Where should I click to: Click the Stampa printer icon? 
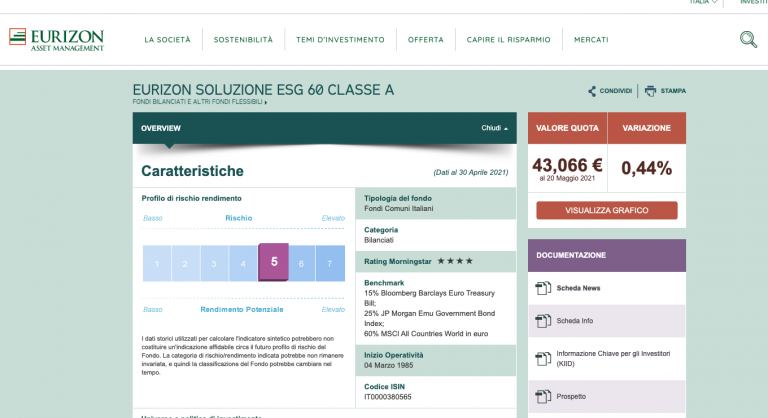coord(650,91)
